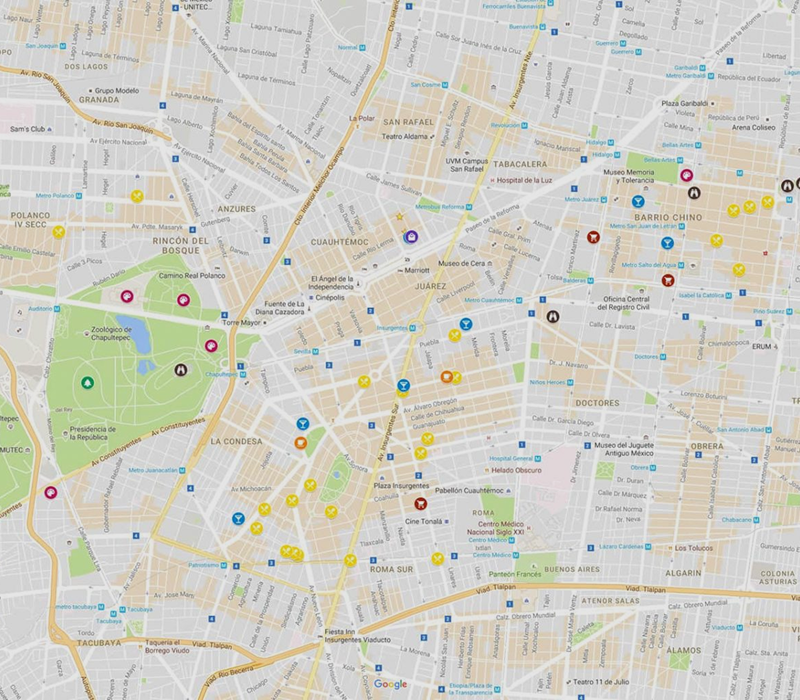Click the pink art marker left of Camino Real Polanco
This screenshot has height=700, width=800.
pyautogui.click(x=127, y=296)
